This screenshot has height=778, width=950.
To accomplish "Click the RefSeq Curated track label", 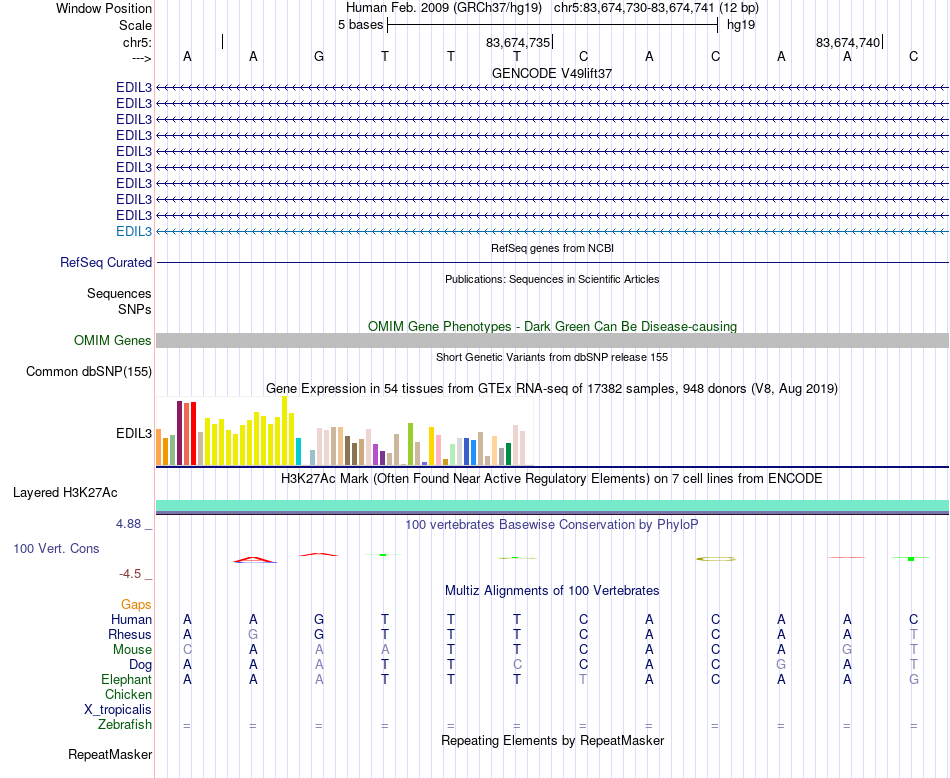I will 105,262.
